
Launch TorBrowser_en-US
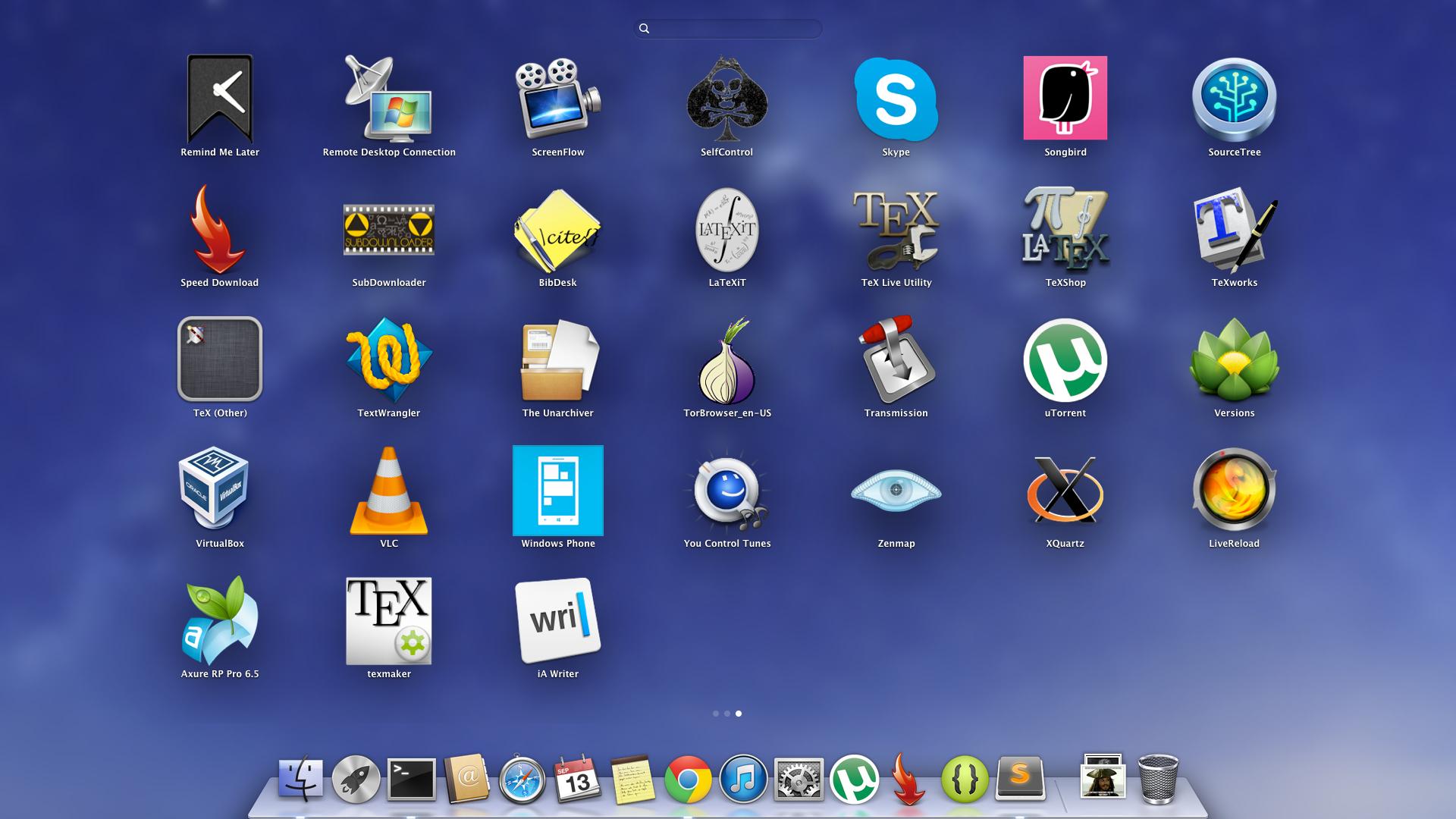[x=726, y=361]
